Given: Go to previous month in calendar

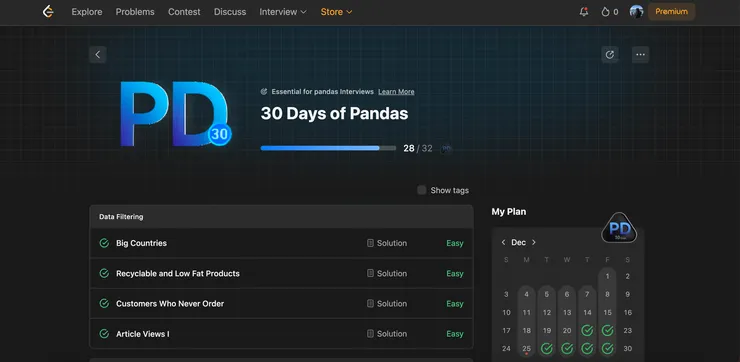Looking at the screenshot, I should pyautogui.click(x=503, y=242).
